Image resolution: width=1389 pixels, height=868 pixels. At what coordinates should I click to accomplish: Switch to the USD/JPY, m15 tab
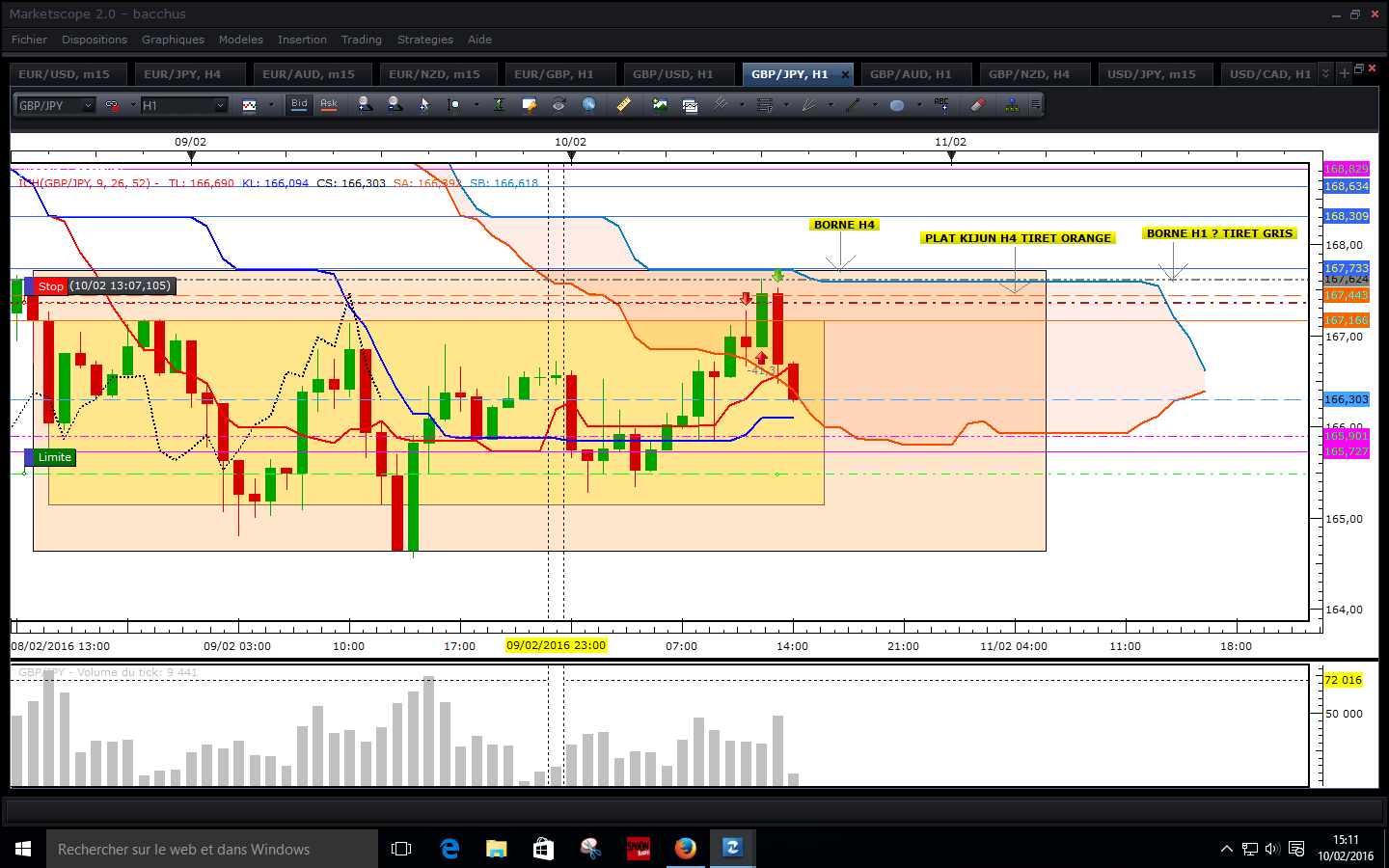pyautogui.click(x=1151, y=74)
